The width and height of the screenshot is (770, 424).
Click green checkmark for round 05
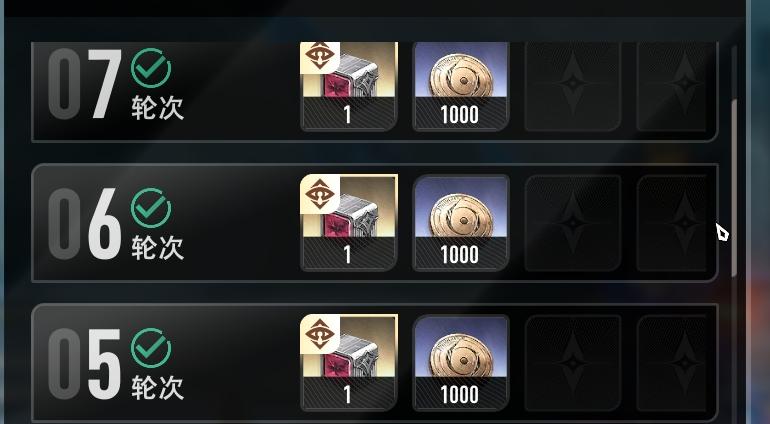tap(151, 348)
